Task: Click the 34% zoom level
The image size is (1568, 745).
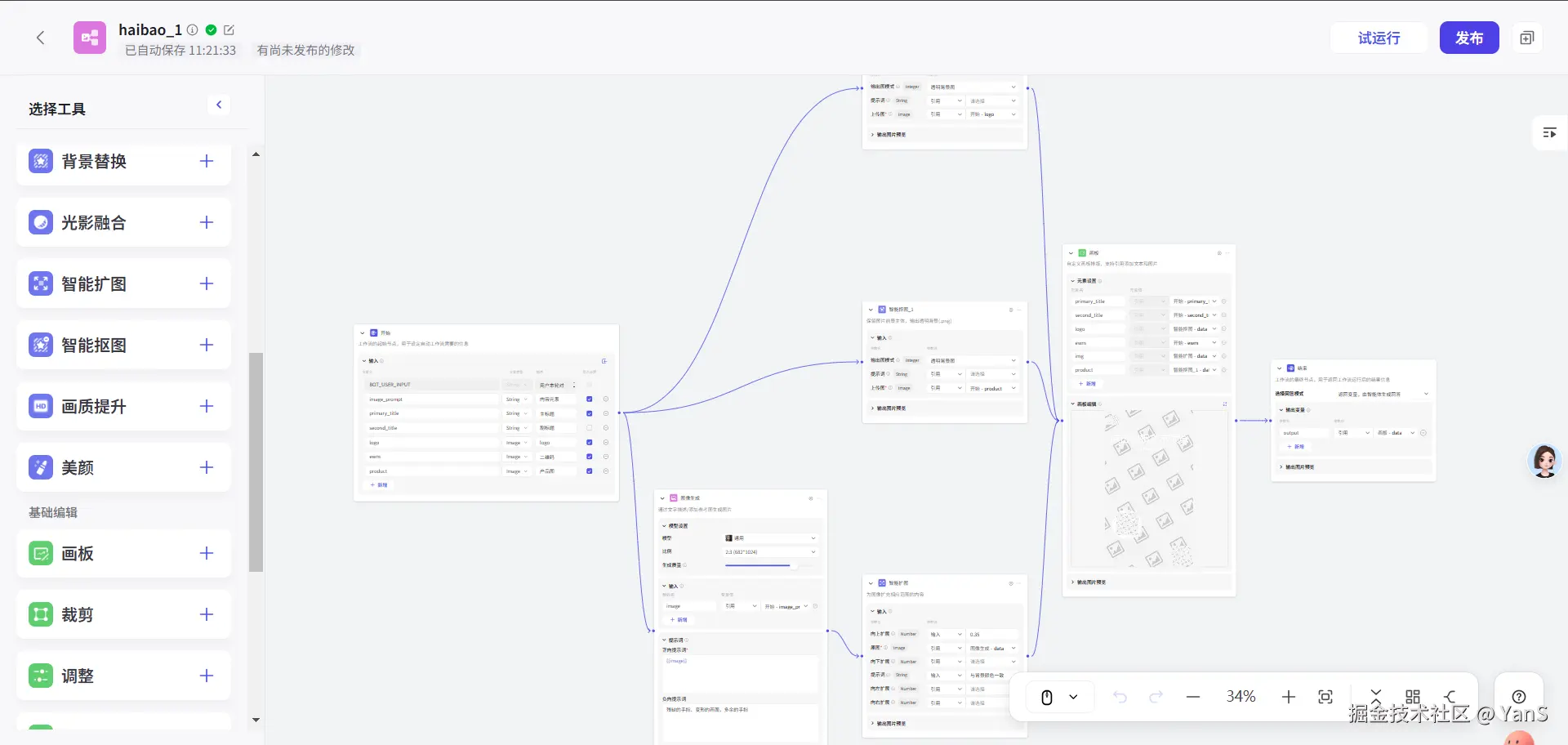Action: coord(1241,697)
